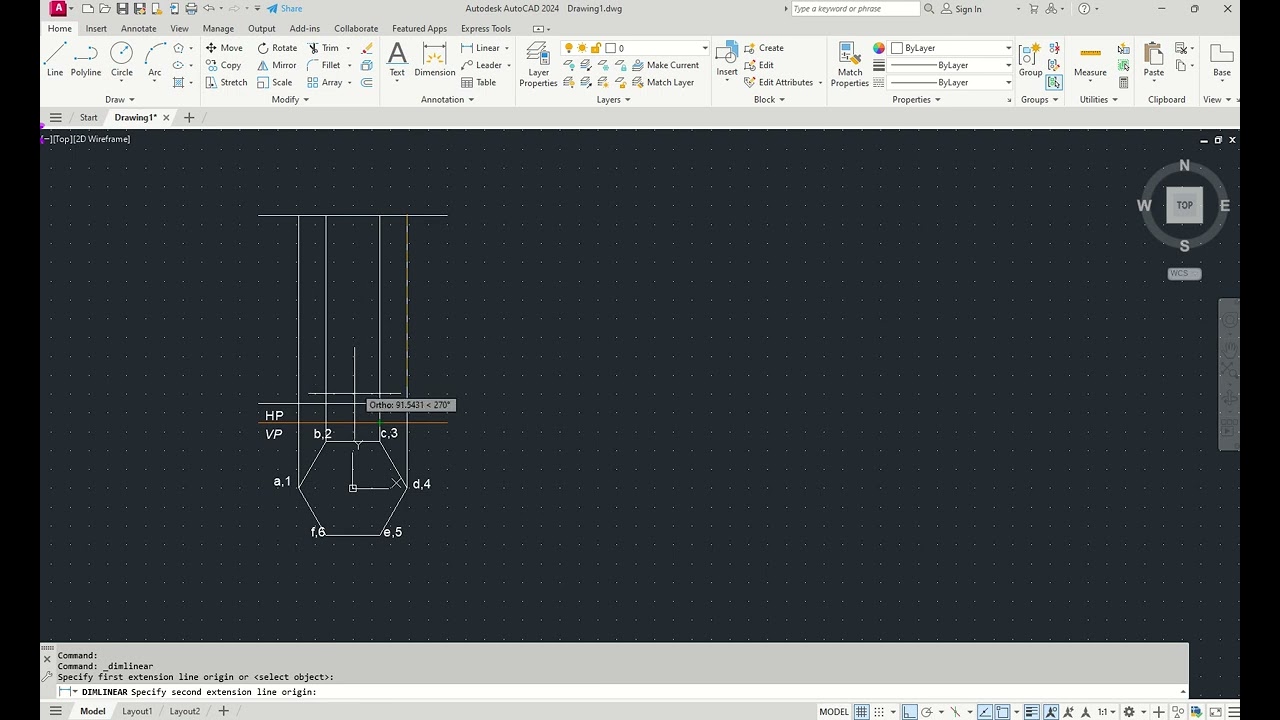Click the Mirror tool
Viewport: 1280px width, 720px height.
pyautogui.click(x=277, y=65)
